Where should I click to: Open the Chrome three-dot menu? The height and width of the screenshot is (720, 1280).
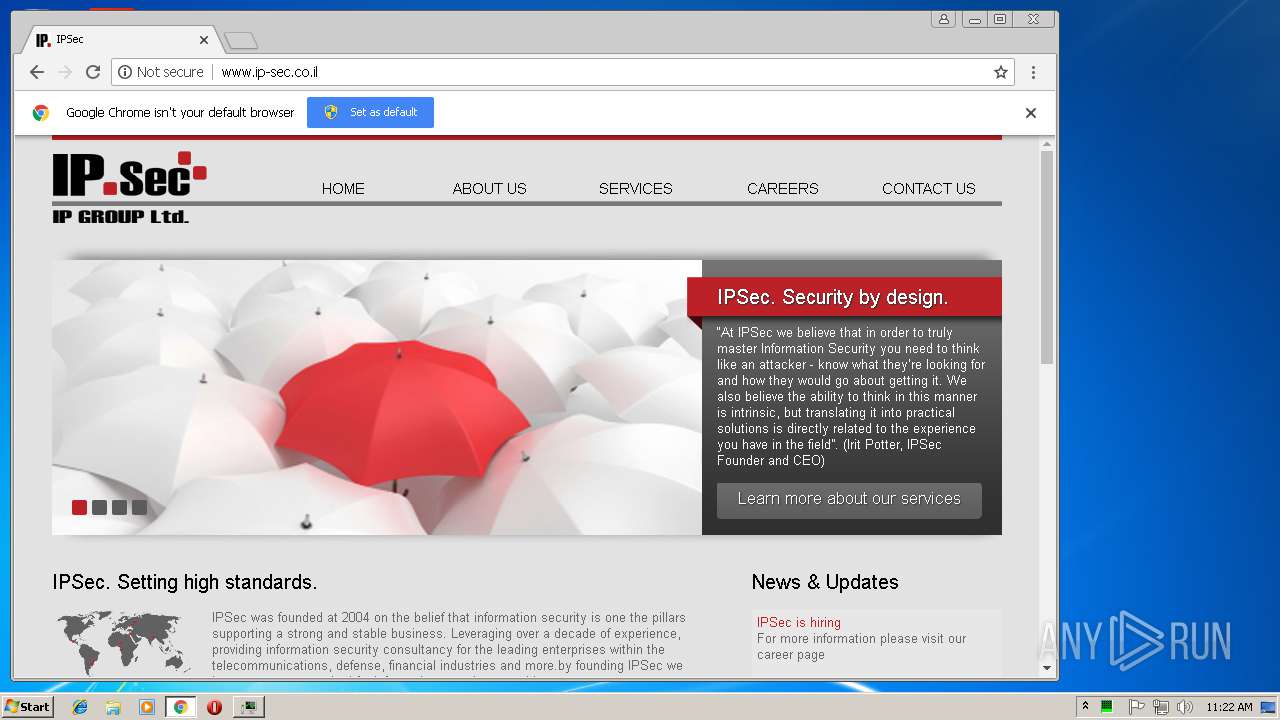click(x=1033, y=72)
